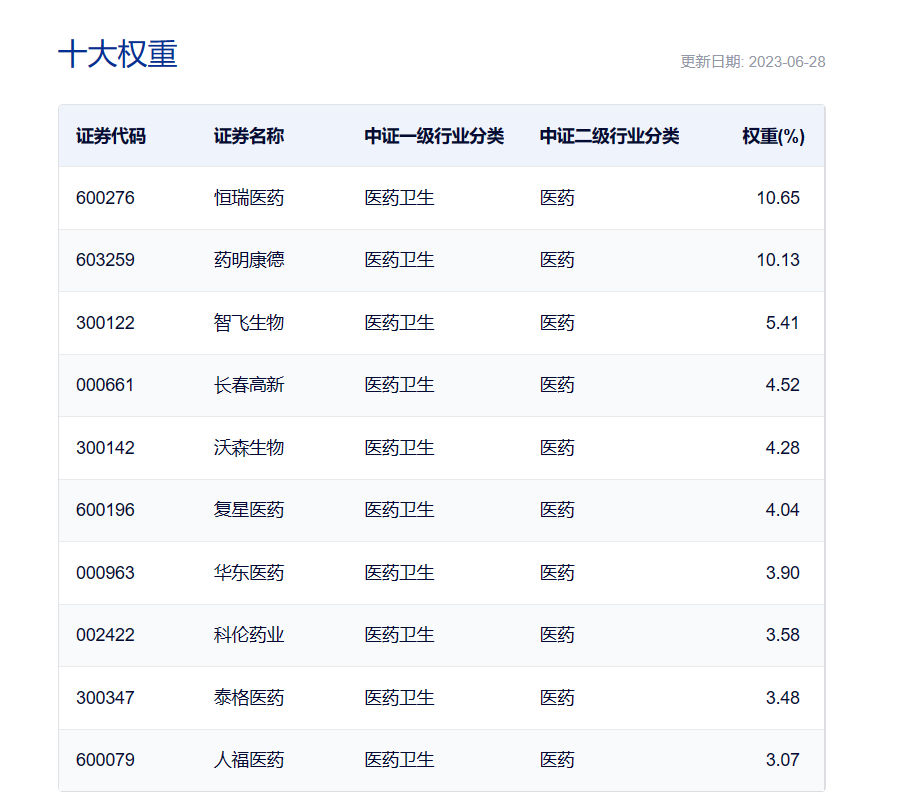Select the 证券代码 column header

tap(111, 136)
